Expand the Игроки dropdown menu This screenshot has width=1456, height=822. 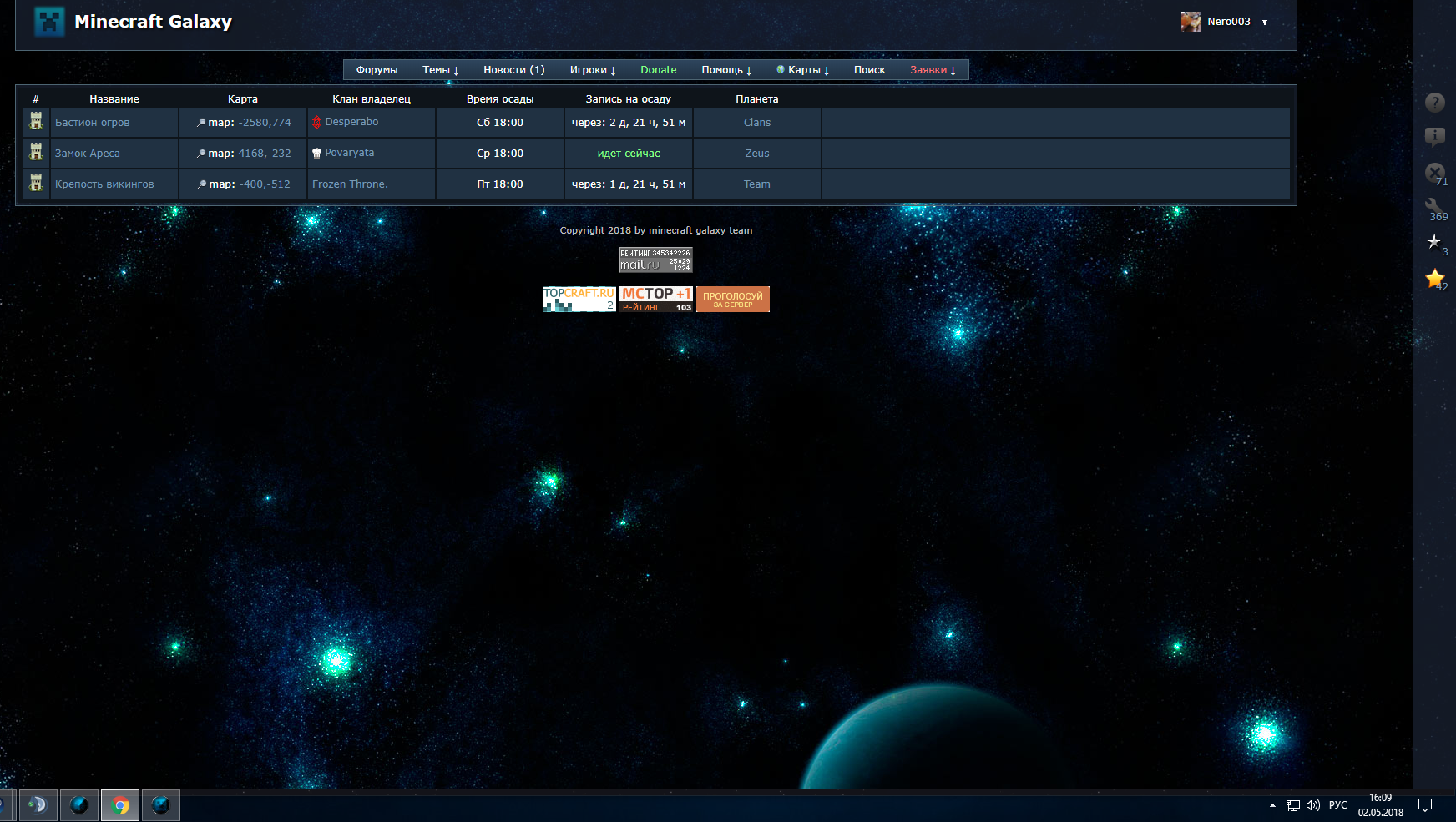coord(592,70)
